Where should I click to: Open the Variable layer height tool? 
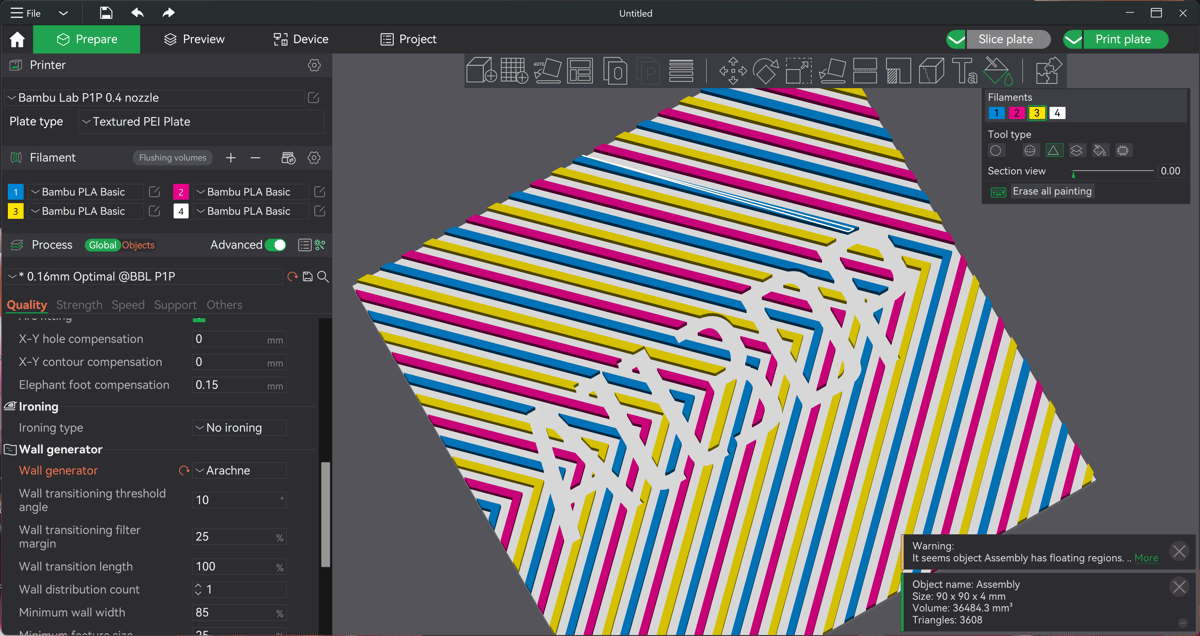coord(681,71)
